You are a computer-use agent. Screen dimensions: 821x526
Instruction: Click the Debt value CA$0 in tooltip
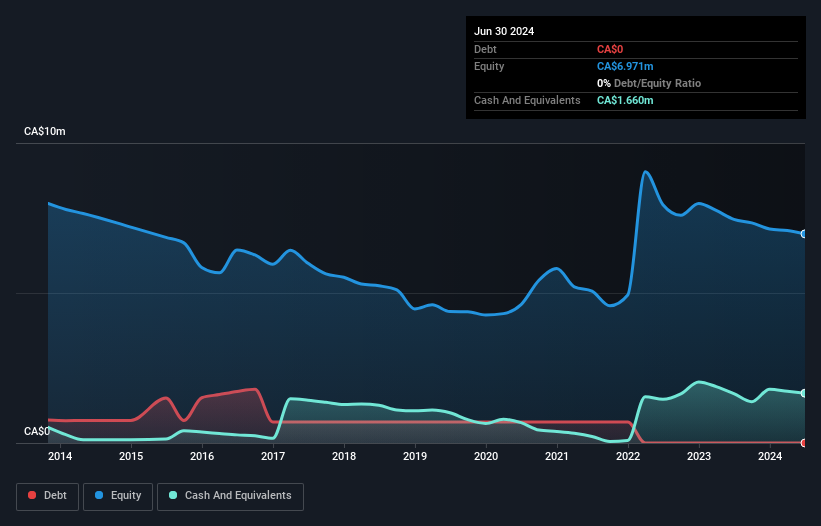(610, 49)
